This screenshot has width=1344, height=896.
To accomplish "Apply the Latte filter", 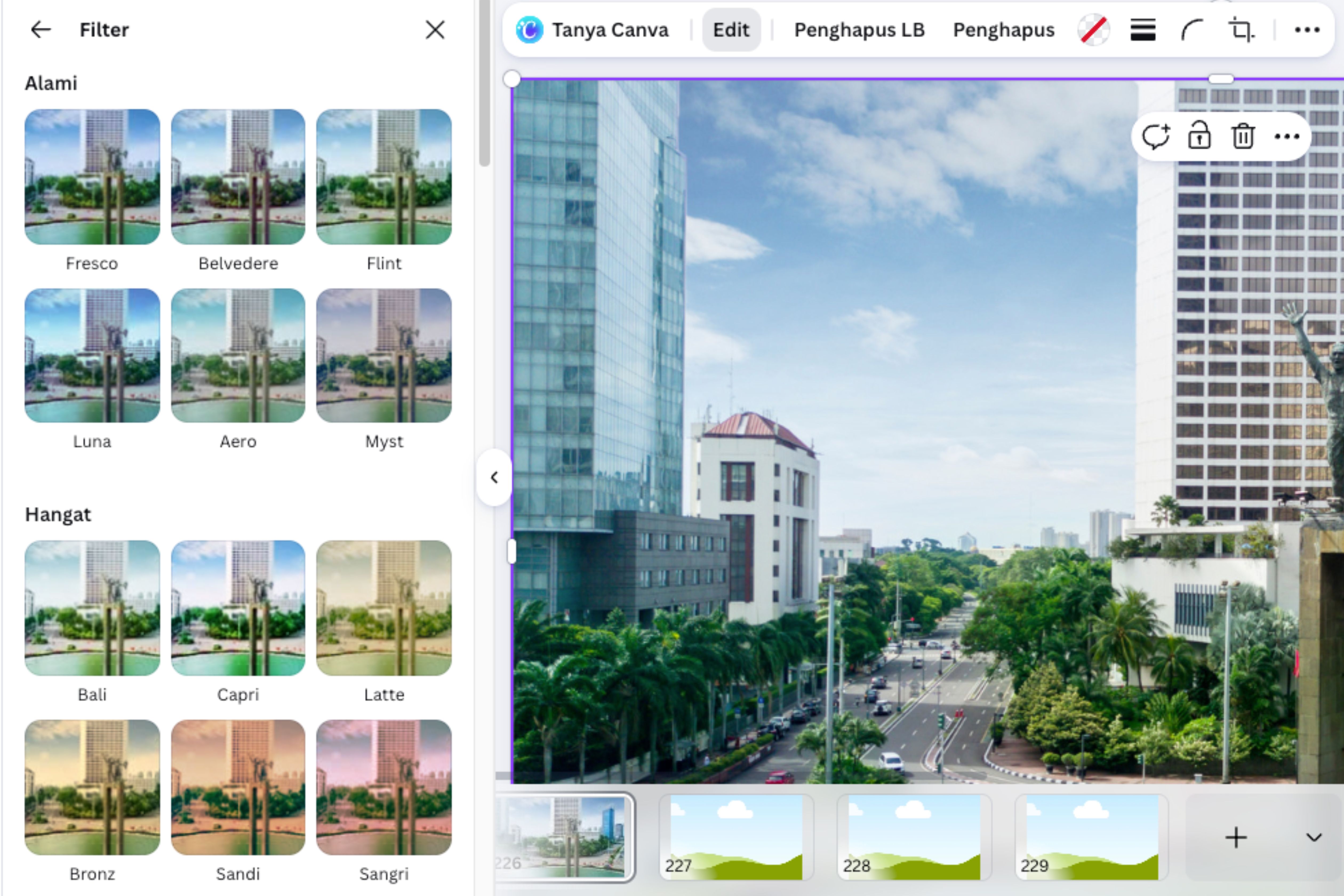I will (384, 608).
